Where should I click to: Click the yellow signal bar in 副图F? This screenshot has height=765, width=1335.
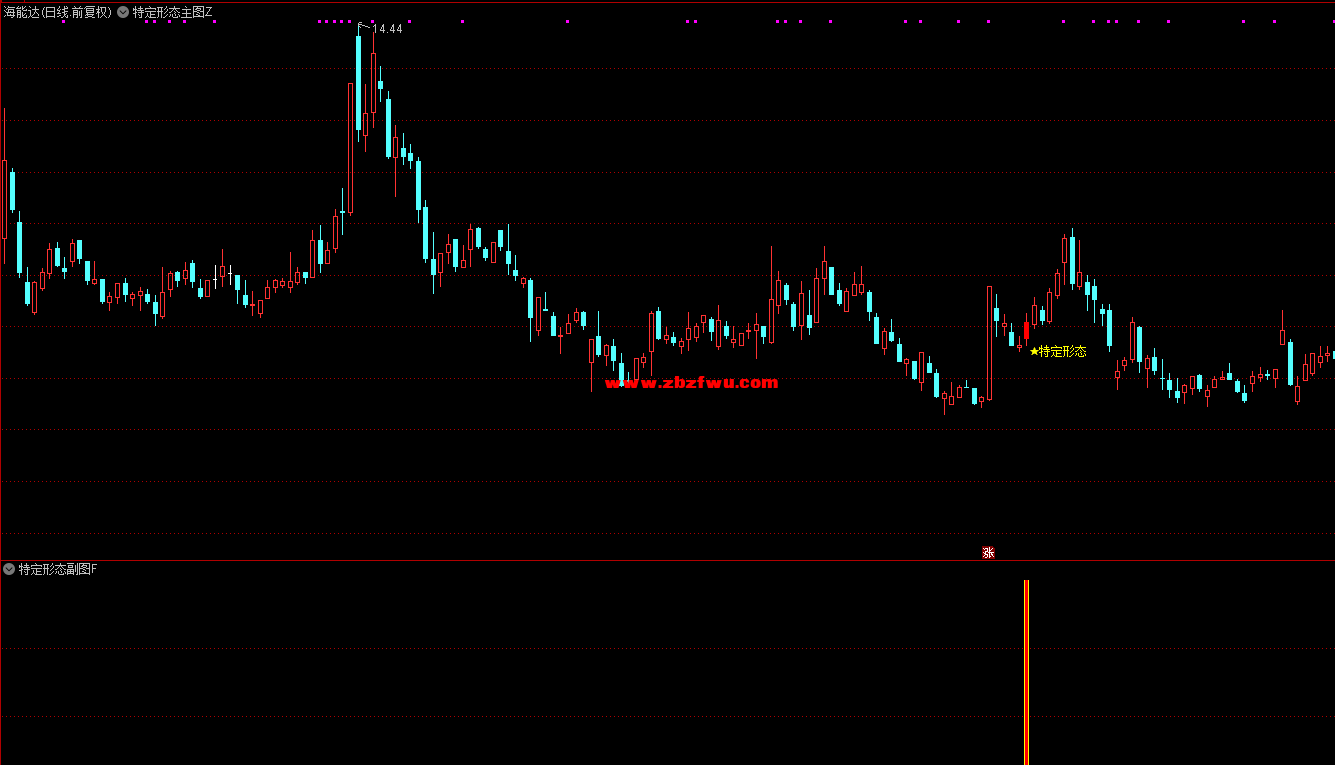pos(1026,672)
